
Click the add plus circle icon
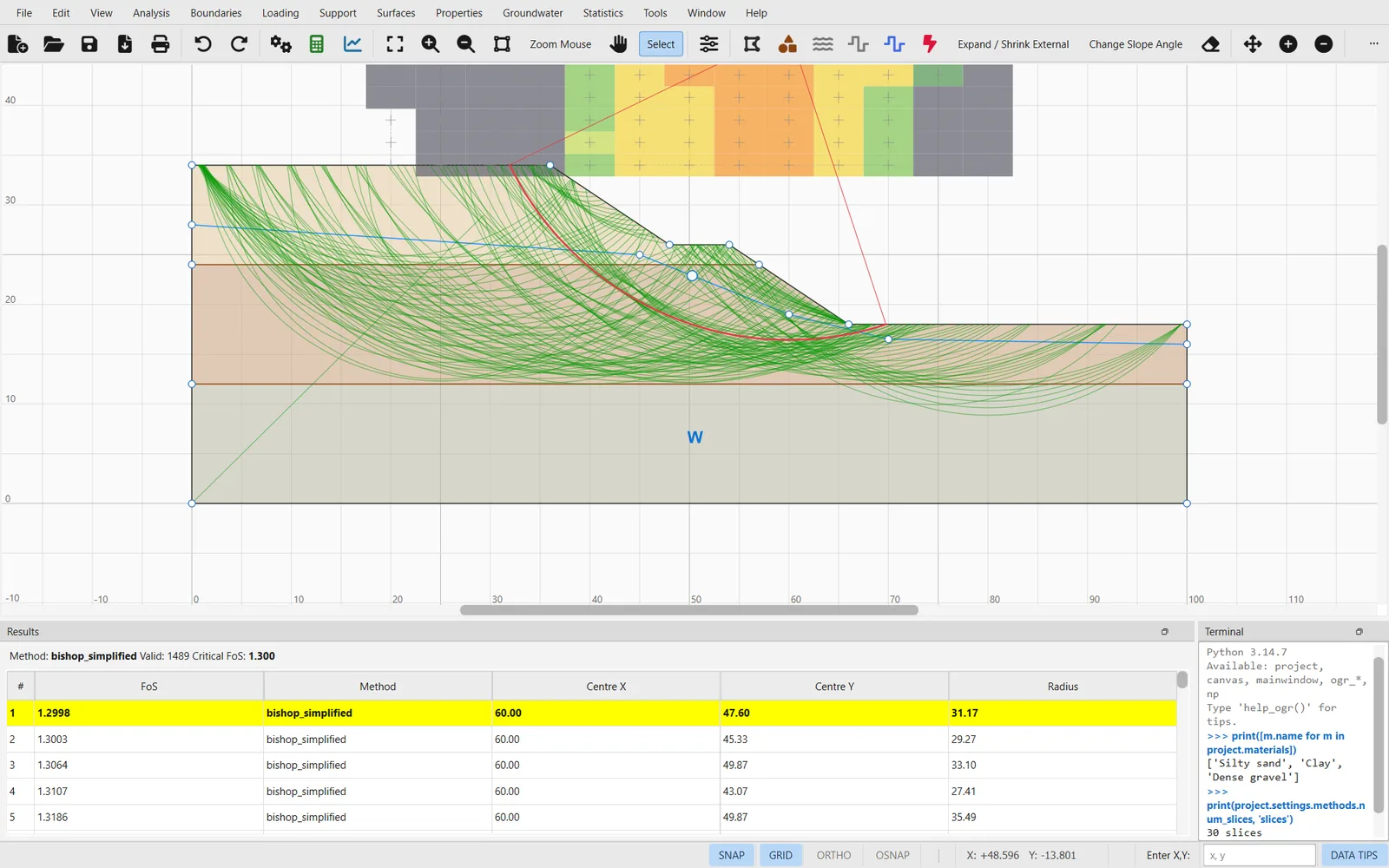1288,44
